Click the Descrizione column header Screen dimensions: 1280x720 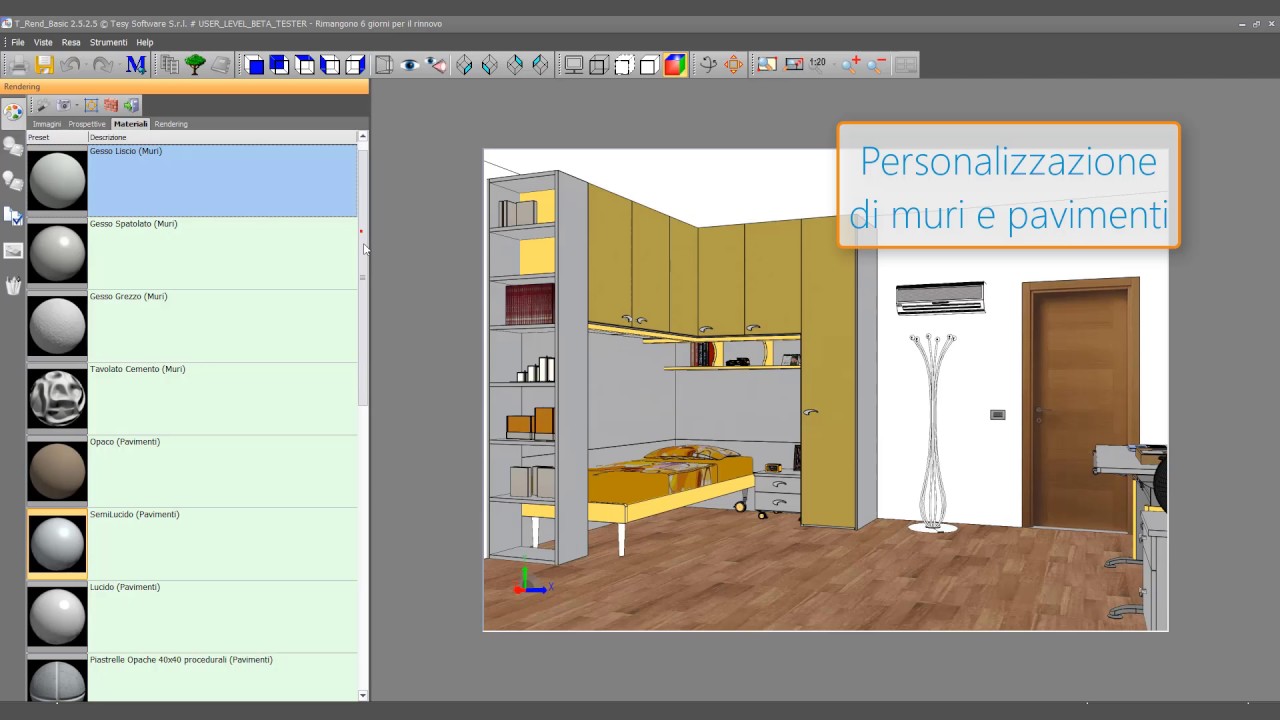click(x=222, y=137)
